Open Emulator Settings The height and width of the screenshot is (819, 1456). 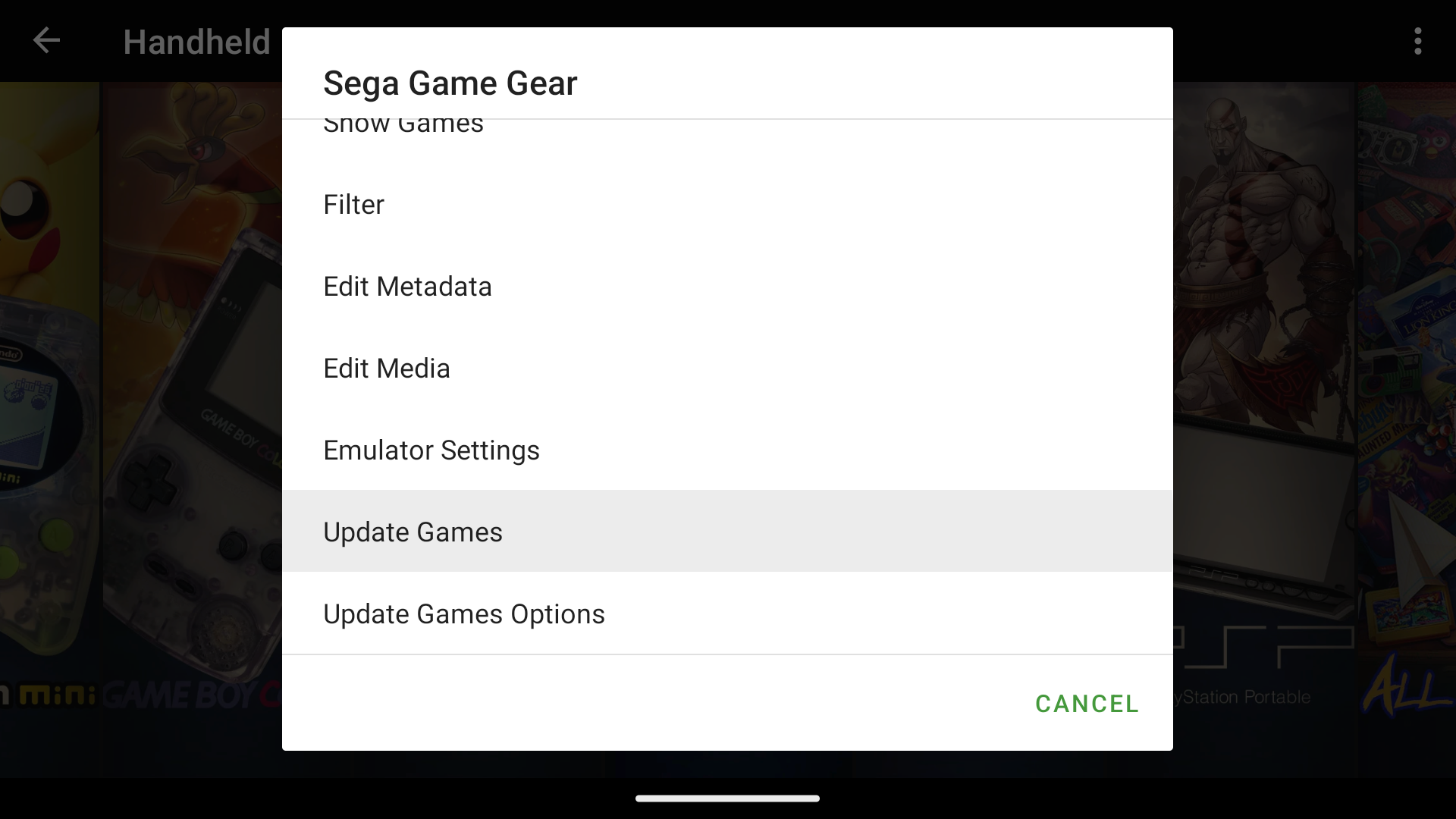click(431, 450)
